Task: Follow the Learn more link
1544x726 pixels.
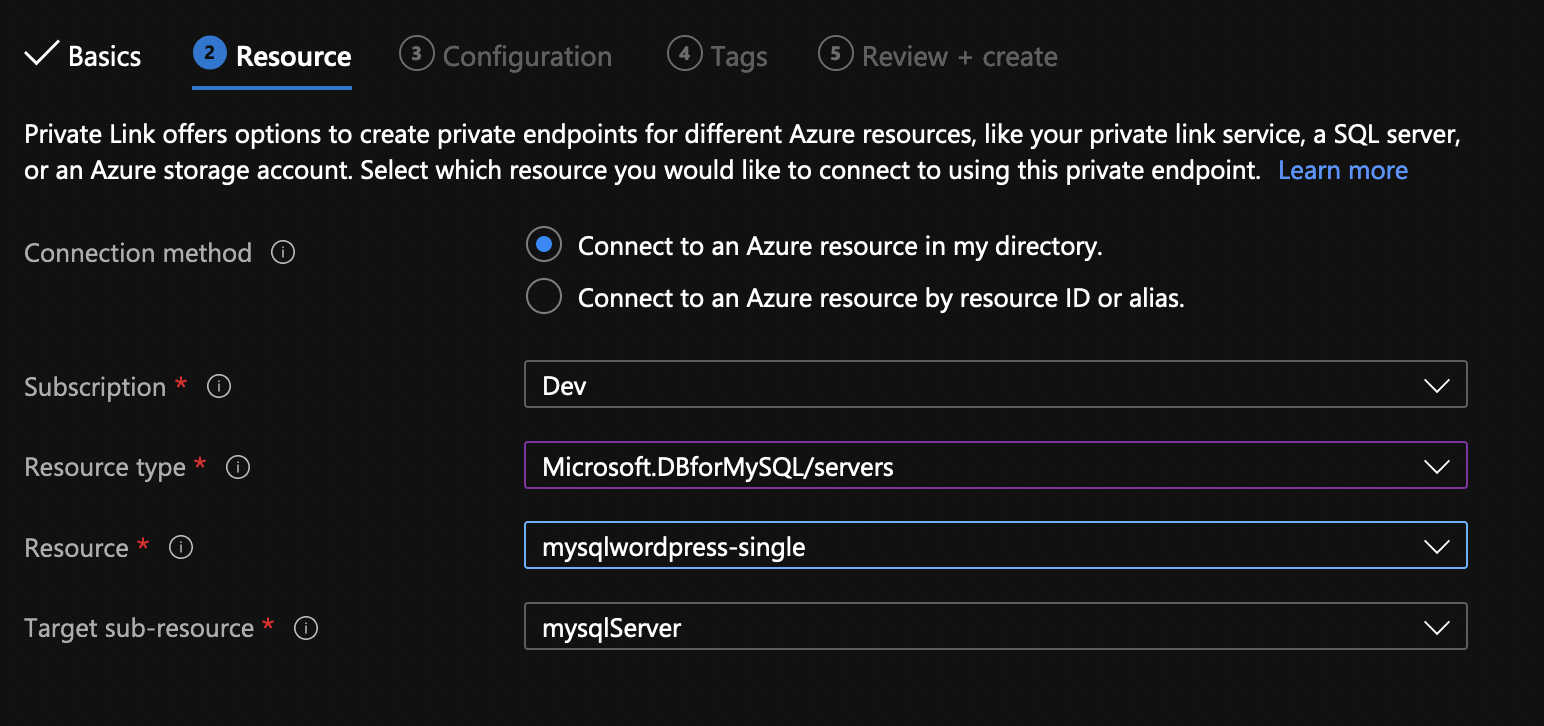Action: (1343, 170)
